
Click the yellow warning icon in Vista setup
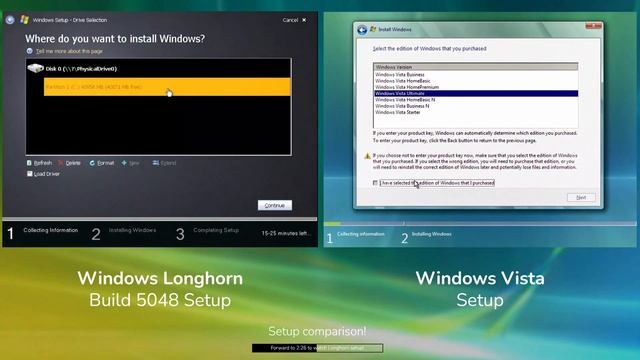click(x=367, y=156)
